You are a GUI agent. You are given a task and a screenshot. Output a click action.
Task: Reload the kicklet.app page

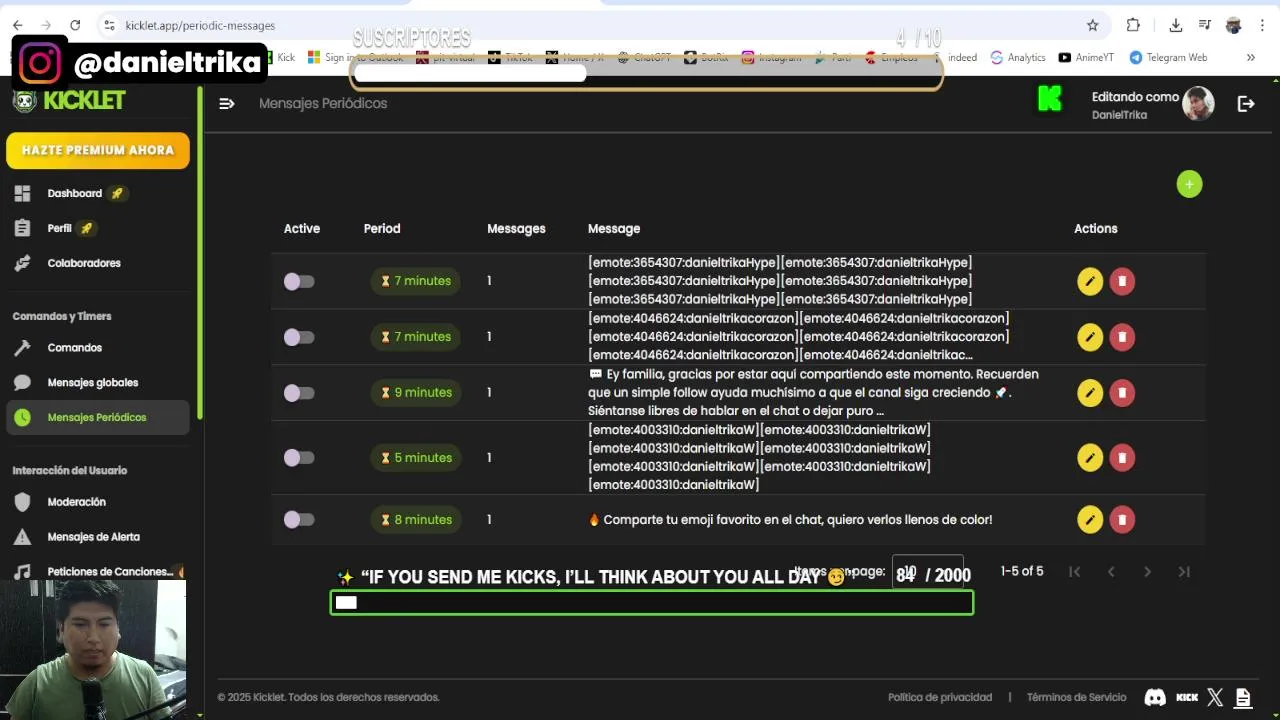[75, 25]
